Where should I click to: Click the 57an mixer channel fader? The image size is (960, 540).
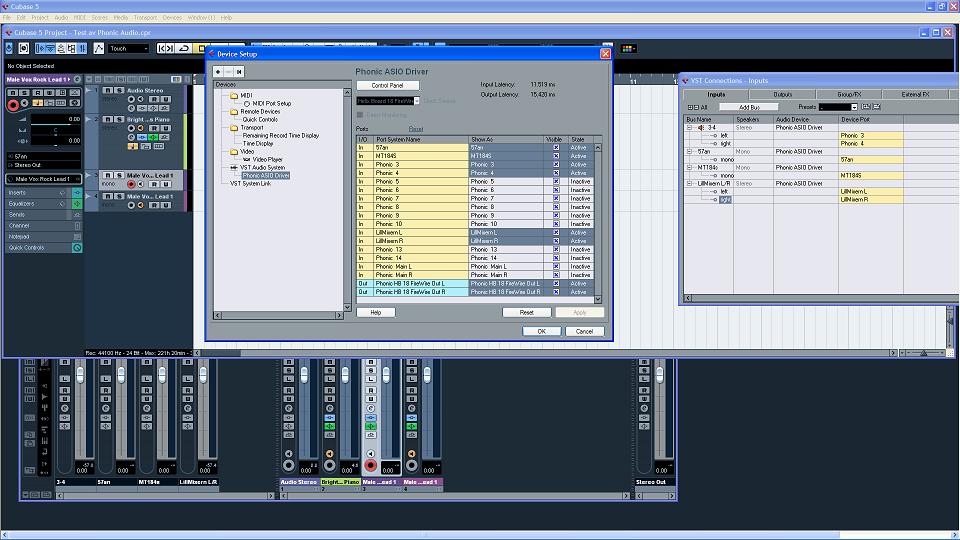click(121, 374)
